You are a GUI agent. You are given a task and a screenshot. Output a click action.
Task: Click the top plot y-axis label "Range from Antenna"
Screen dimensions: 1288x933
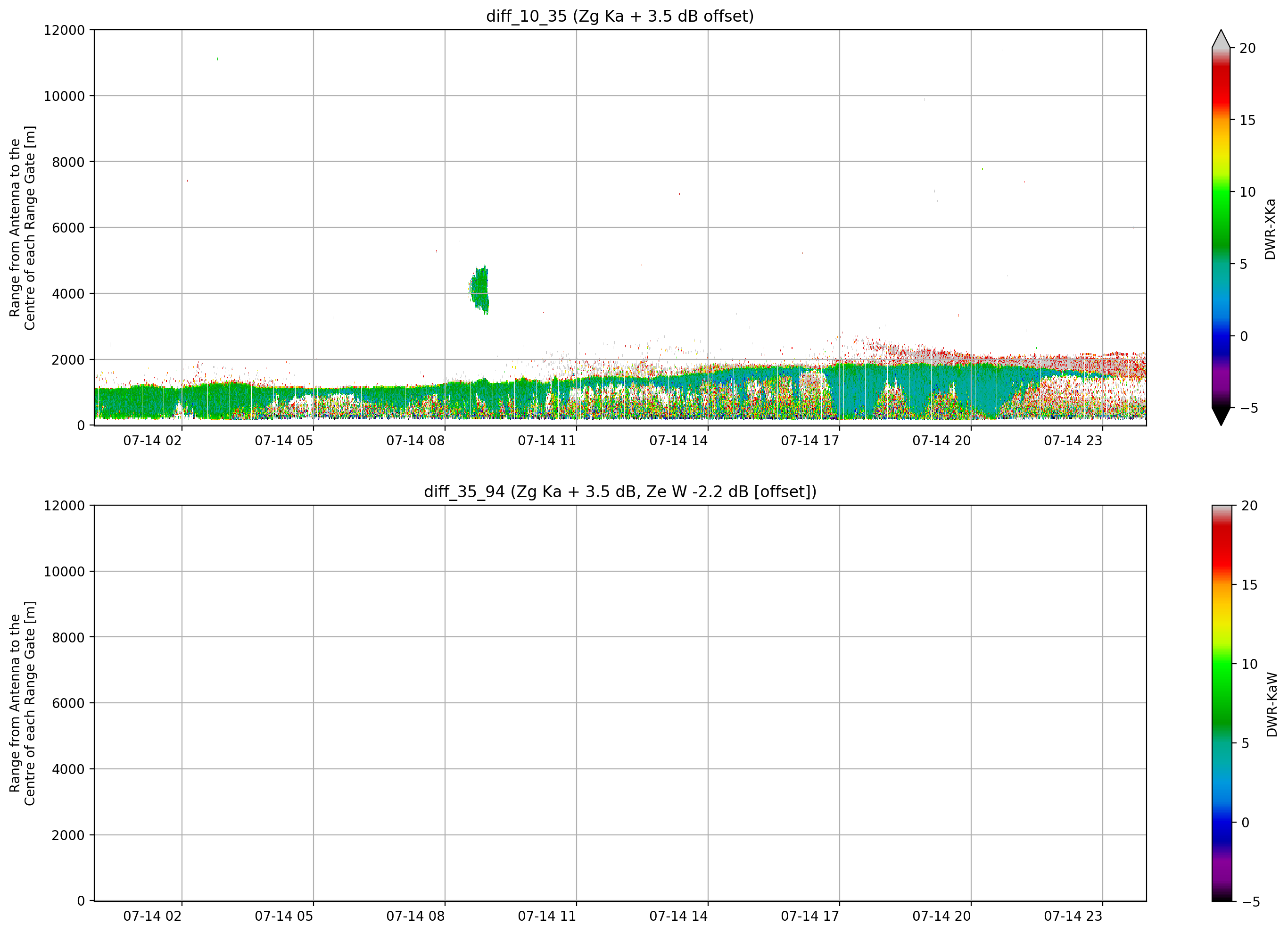[x=22, y=228]
